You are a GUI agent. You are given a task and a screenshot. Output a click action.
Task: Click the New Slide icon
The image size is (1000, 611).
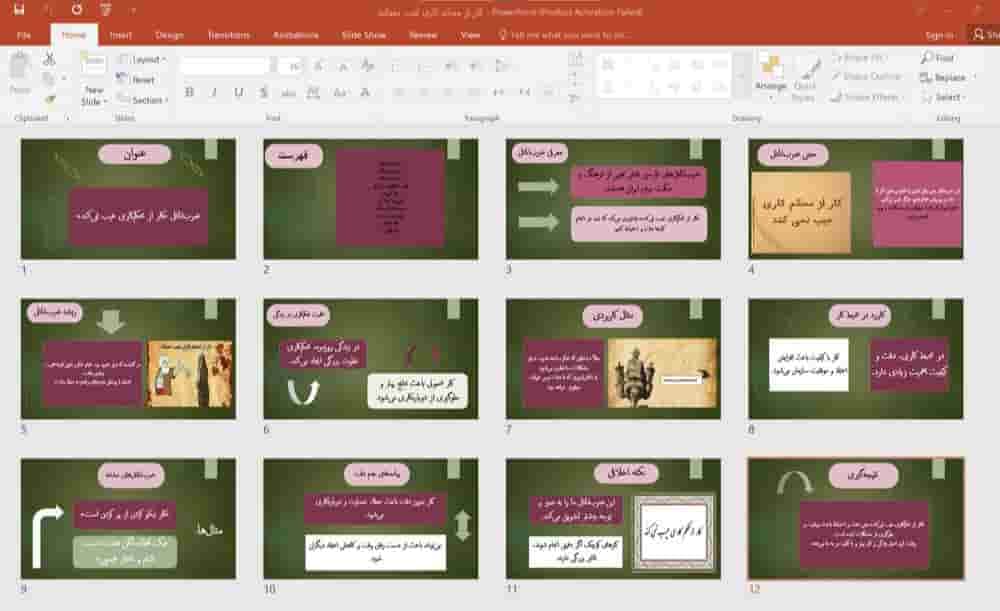tap(93, 64)
